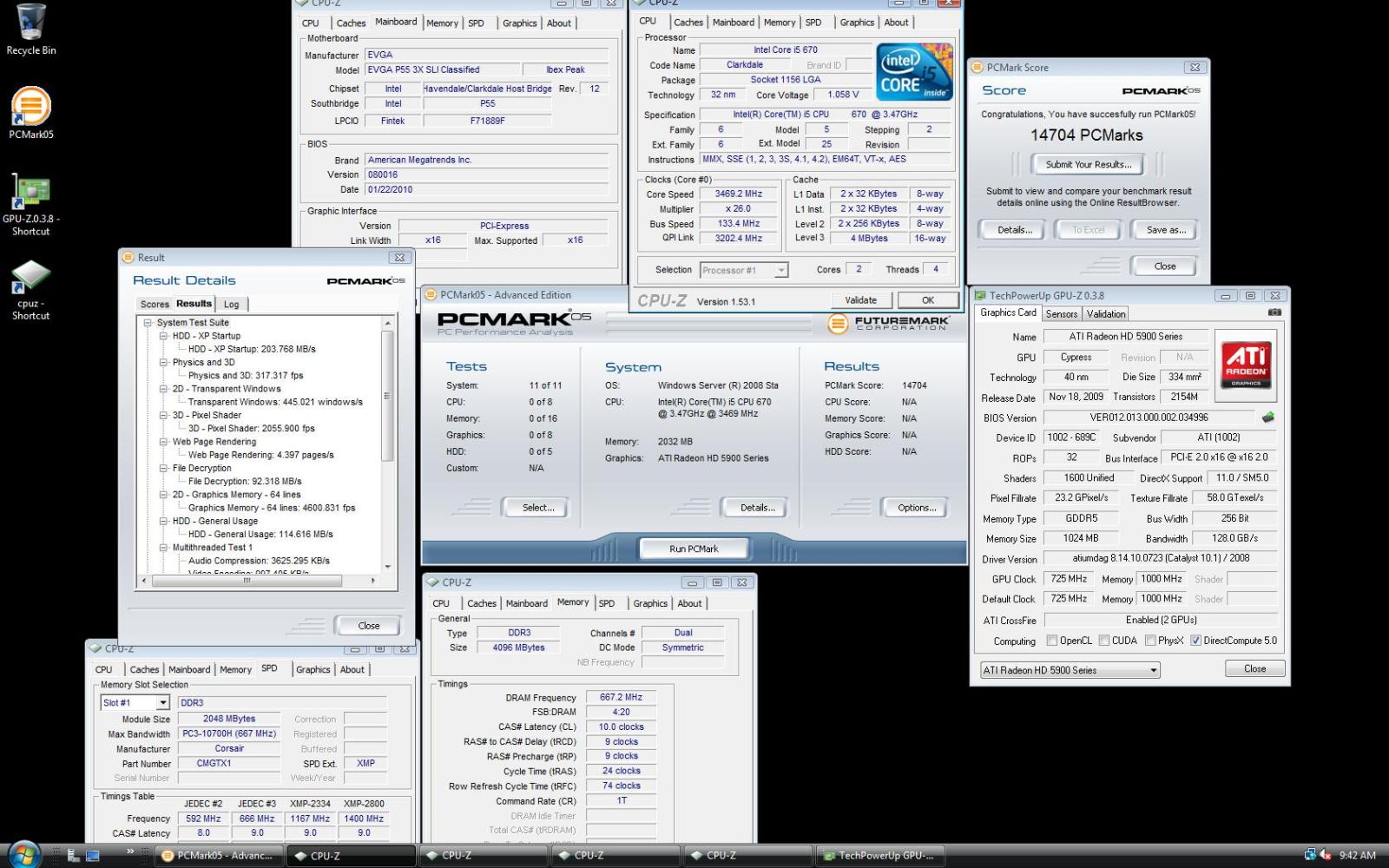Open the Log tab in Result Details
The image size is (1389, 868).
coord(231,304)
